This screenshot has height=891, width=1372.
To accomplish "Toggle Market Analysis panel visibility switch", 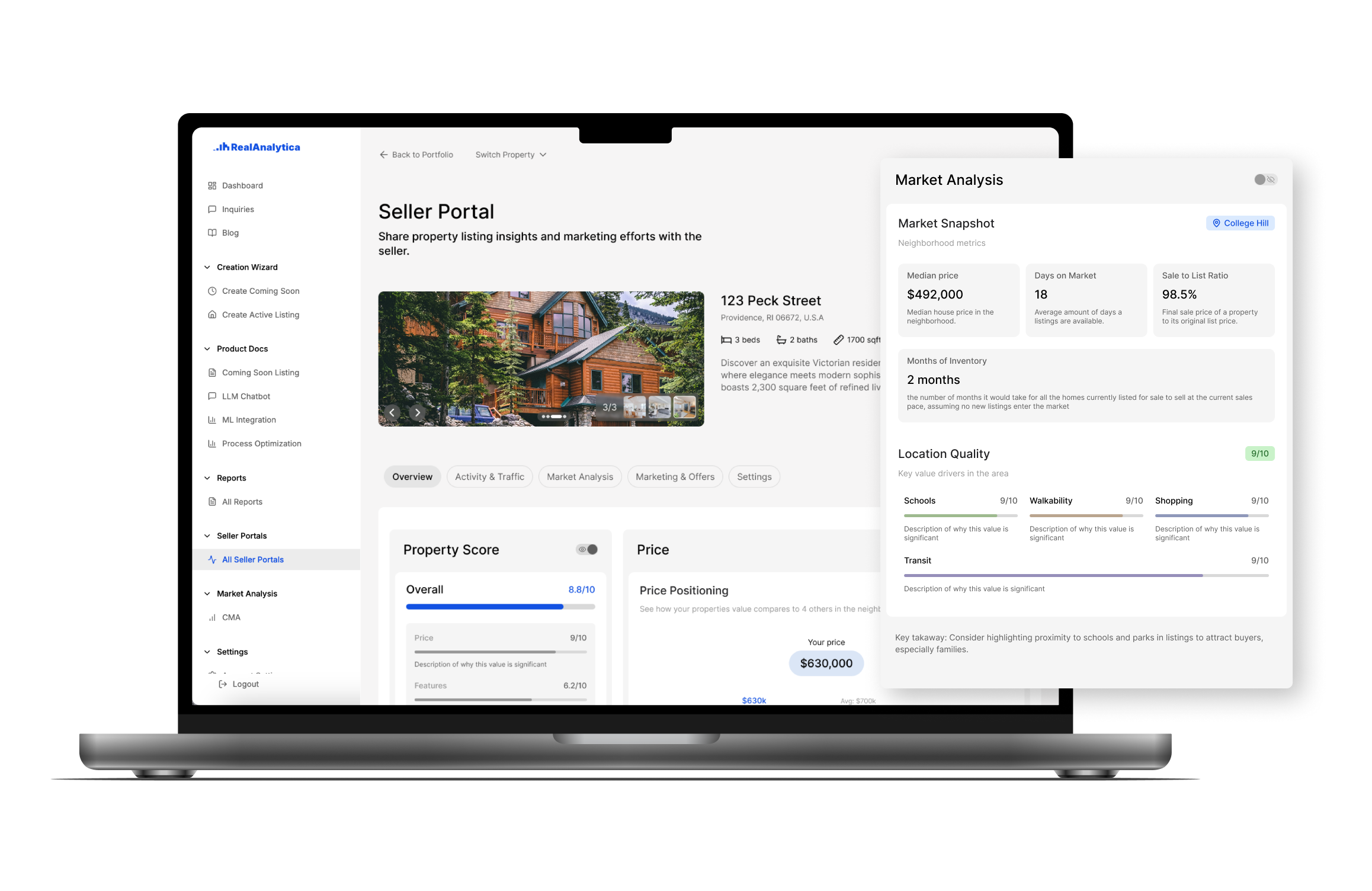I will click(1265, 180).
